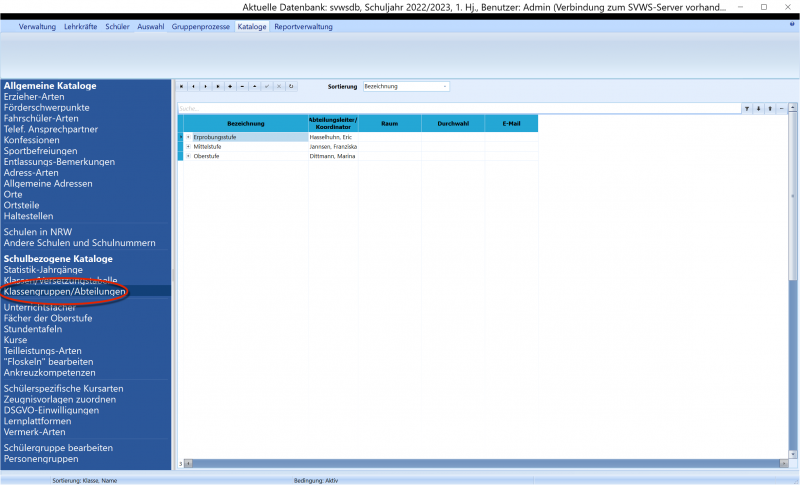Open the Verwaltung menu
This screenshot has width=800, height=485.
pyautogui.click(x=37, y=27)
